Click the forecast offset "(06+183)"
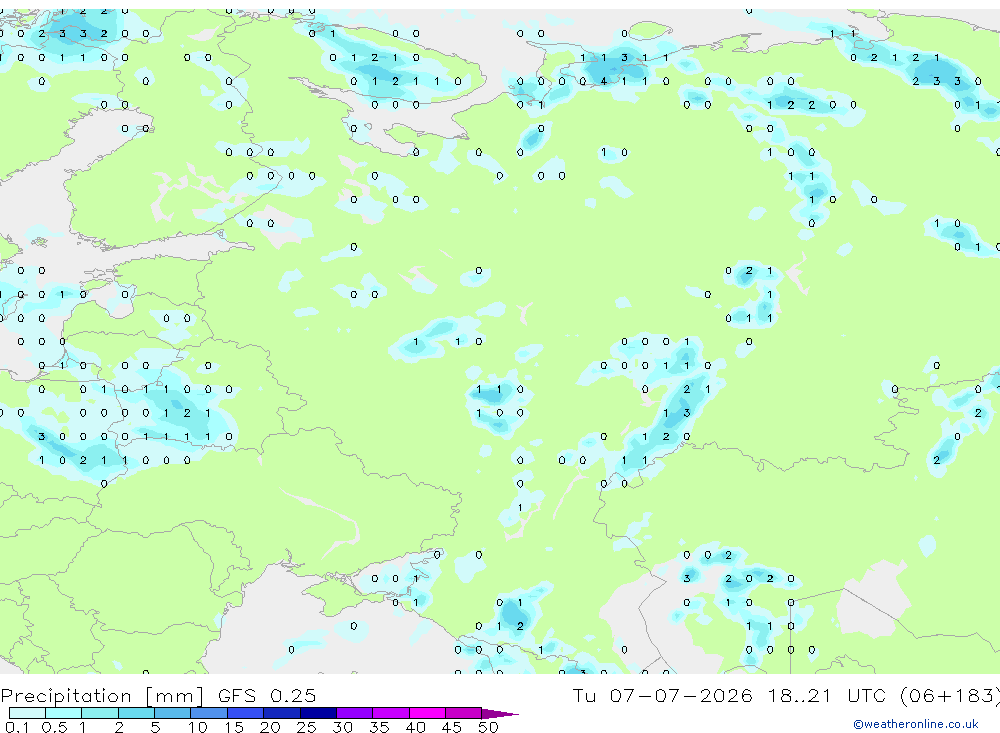 point(950,696)
